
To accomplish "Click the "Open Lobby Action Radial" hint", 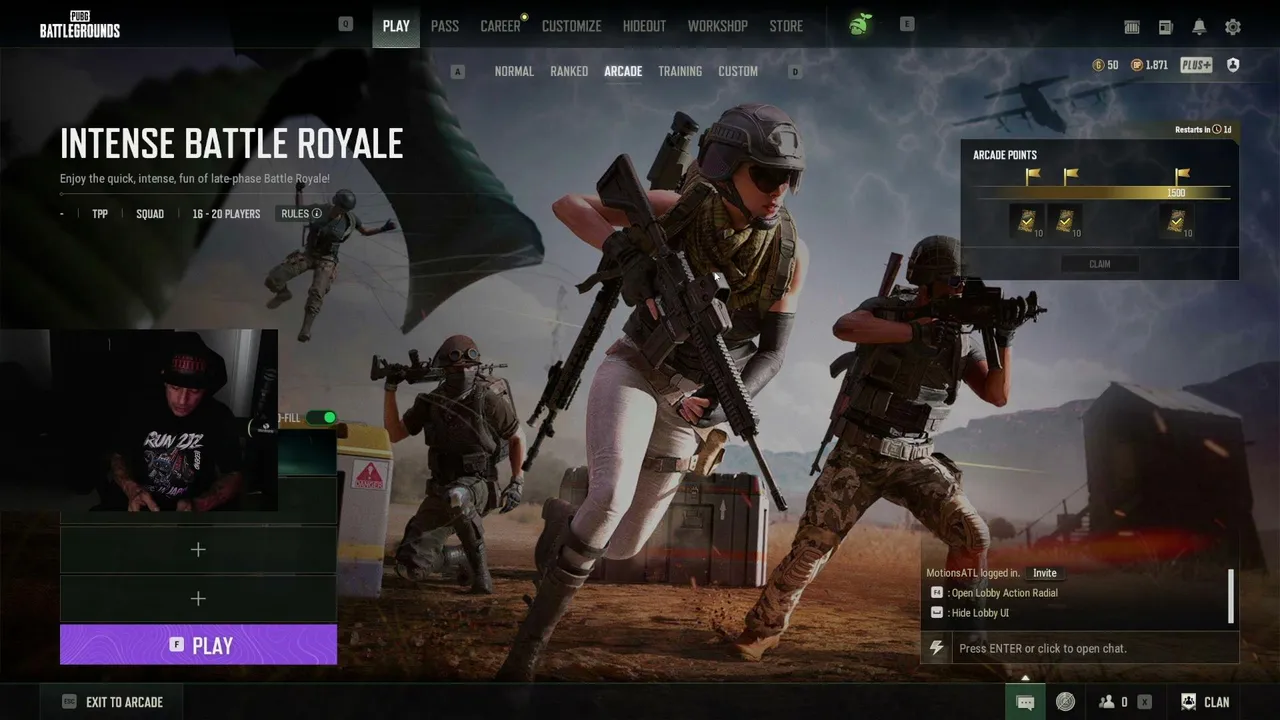I will tap(994, 593).
